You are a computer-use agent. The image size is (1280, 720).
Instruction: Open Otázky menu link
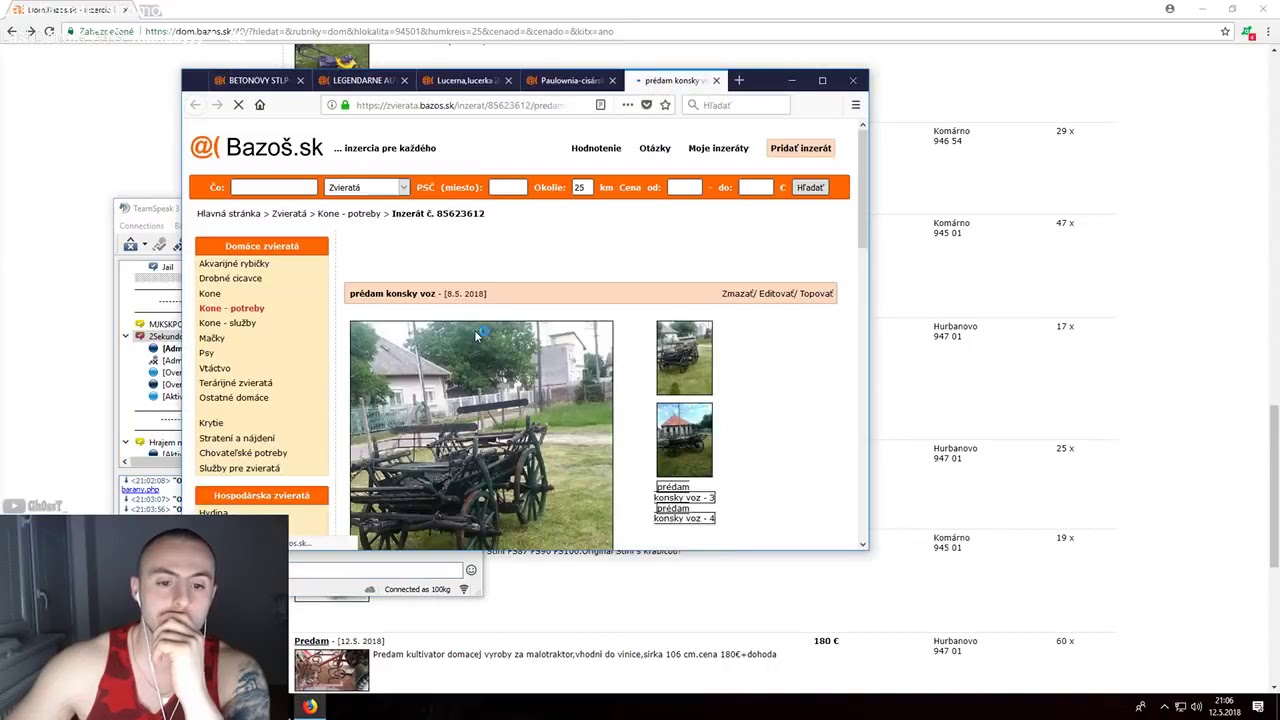(x=655, y=148)
